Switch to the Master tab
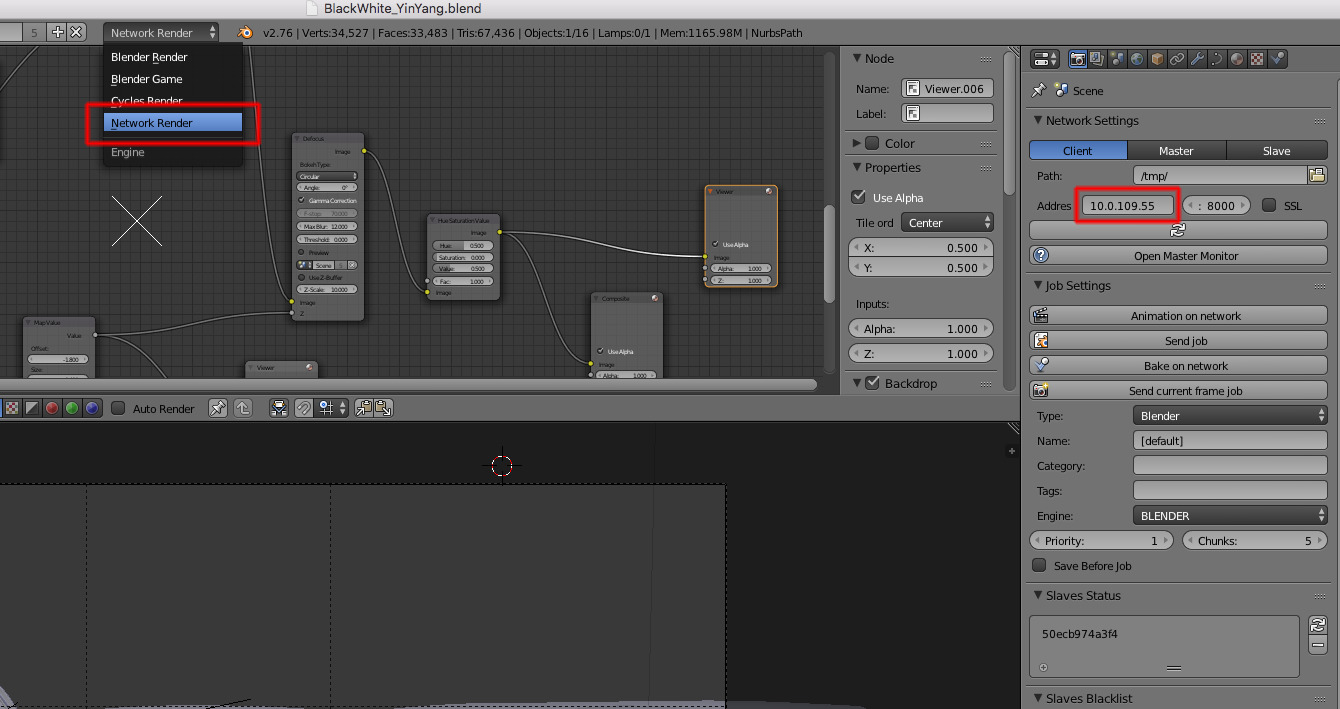The width and height of the screenshot is (1340, 709). 1176,151
